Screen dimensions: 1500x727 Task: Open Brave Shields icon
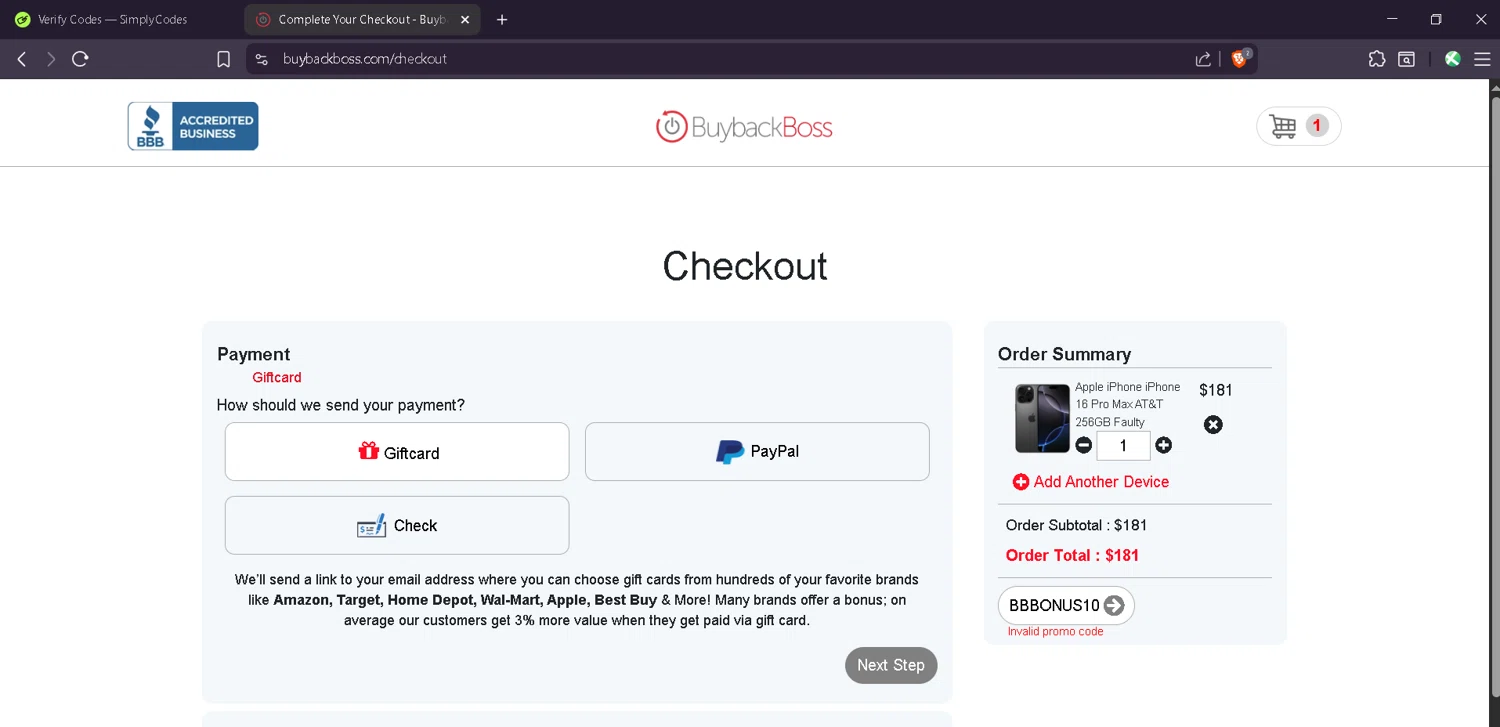1241,58
